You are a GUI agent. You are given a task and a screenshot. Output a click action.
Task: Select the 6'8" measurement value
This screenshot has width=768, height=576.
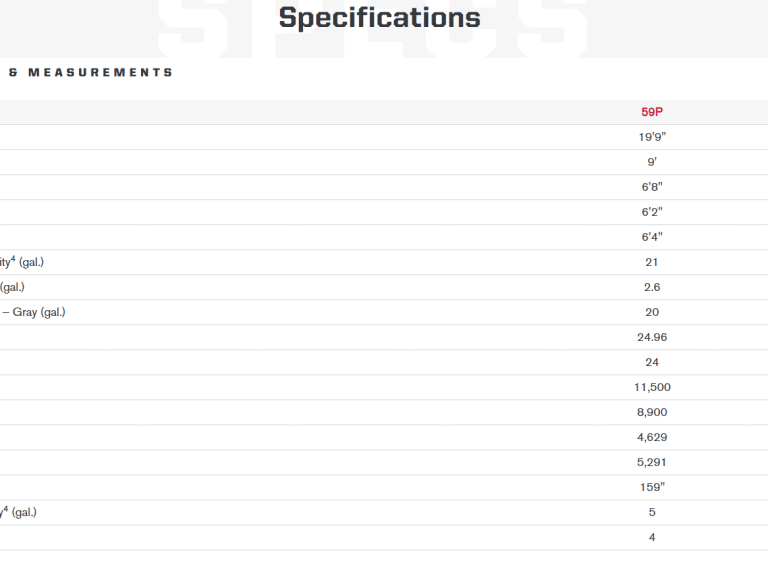pyautogui.click(x=652, y=187)
